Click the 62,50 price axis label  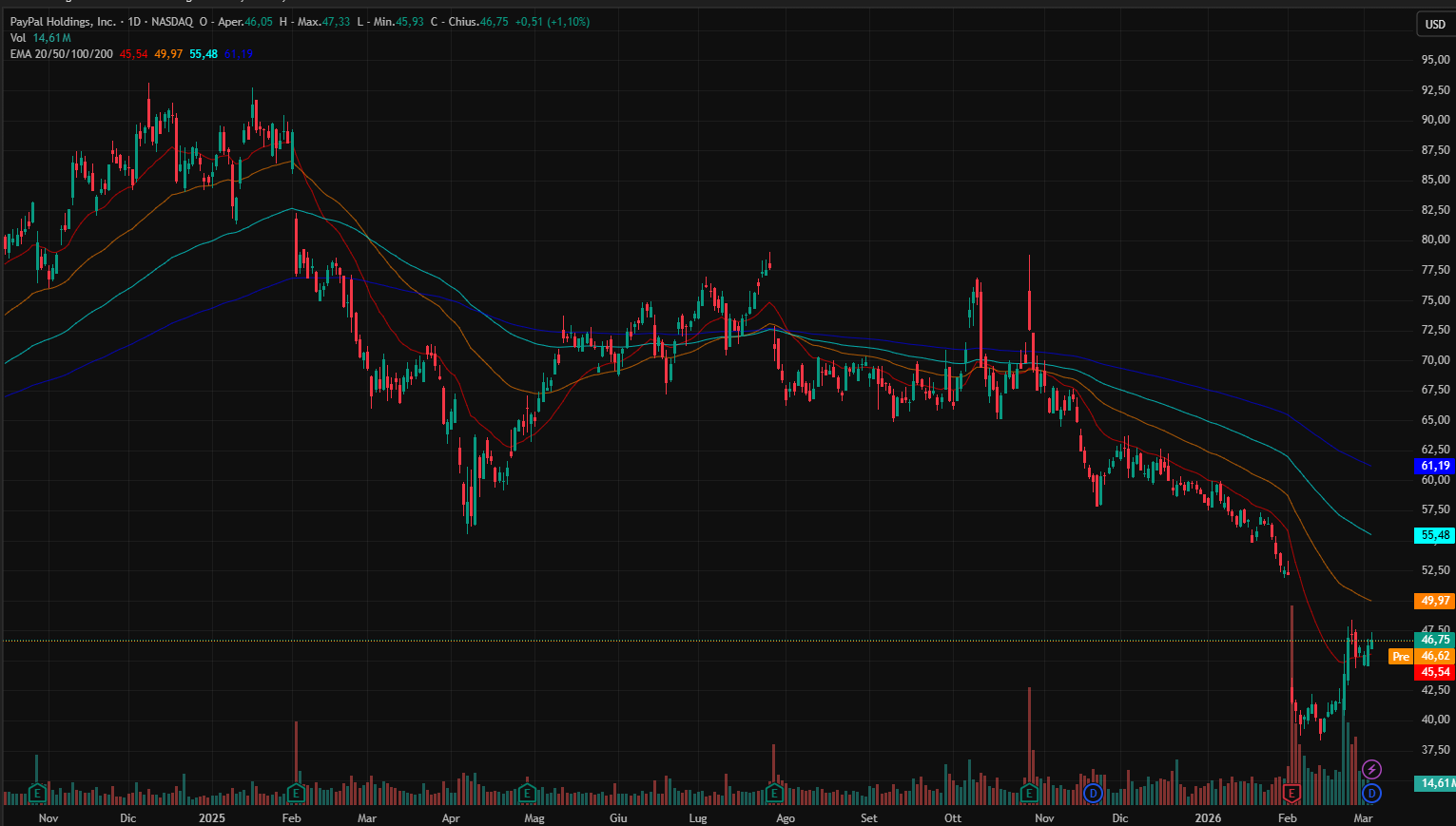[1435, 450]
